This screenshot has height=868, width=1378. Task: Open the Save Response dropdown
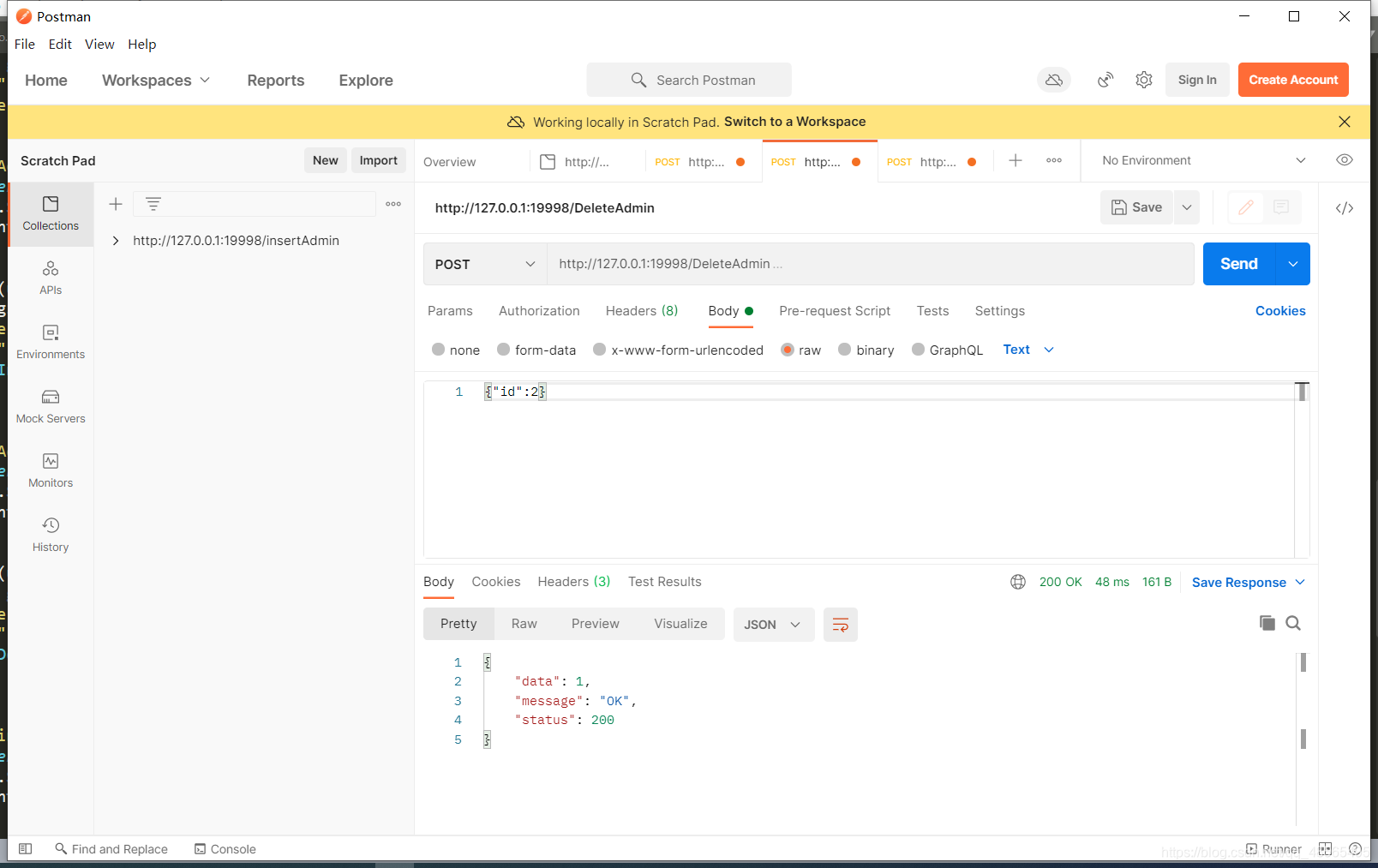[x=1249, y=583]
